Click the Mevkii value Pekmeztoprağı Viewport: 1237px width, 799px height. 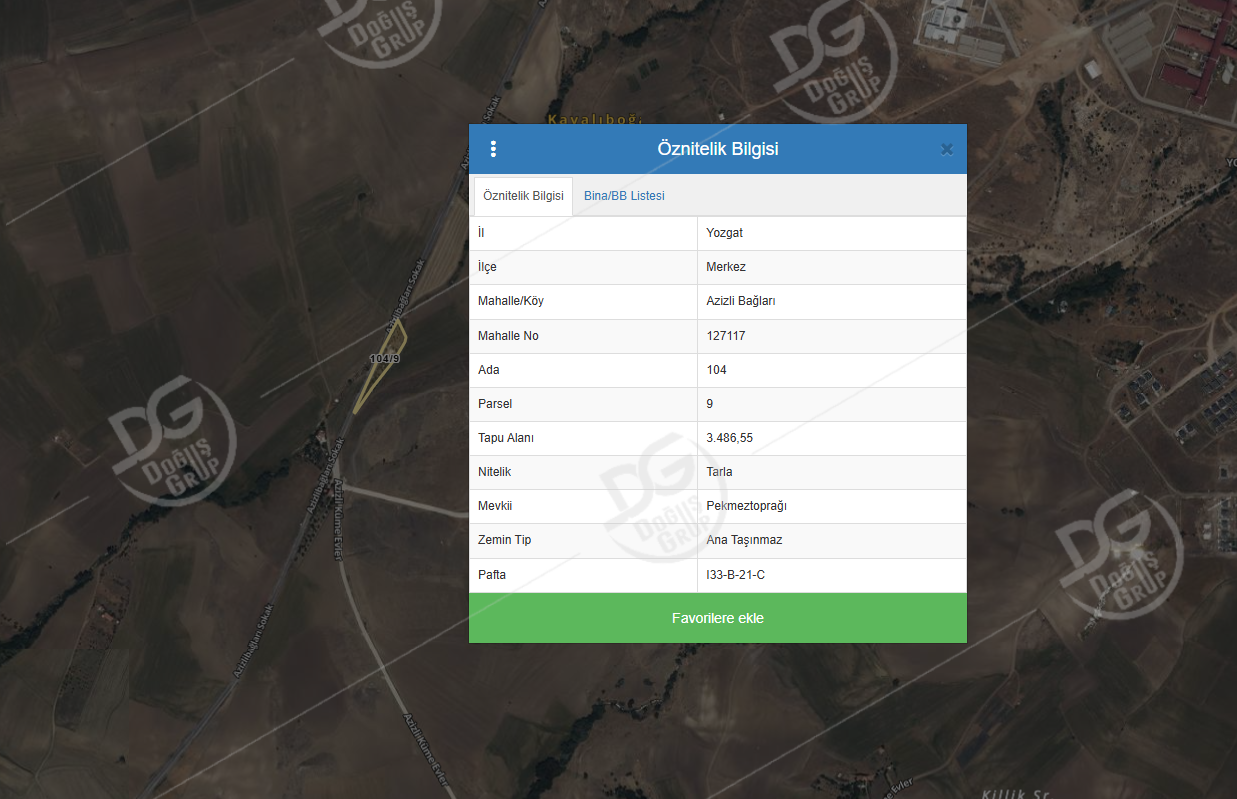[x=746, y=506]
